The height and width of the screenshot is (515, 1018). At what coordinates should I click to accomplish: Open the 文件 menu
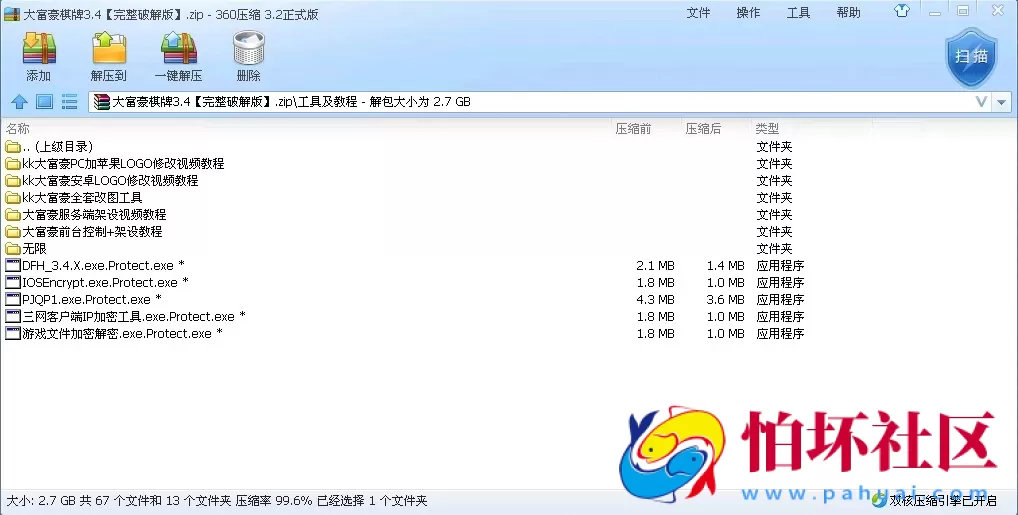pyautogui.click(x=699, y=12)
